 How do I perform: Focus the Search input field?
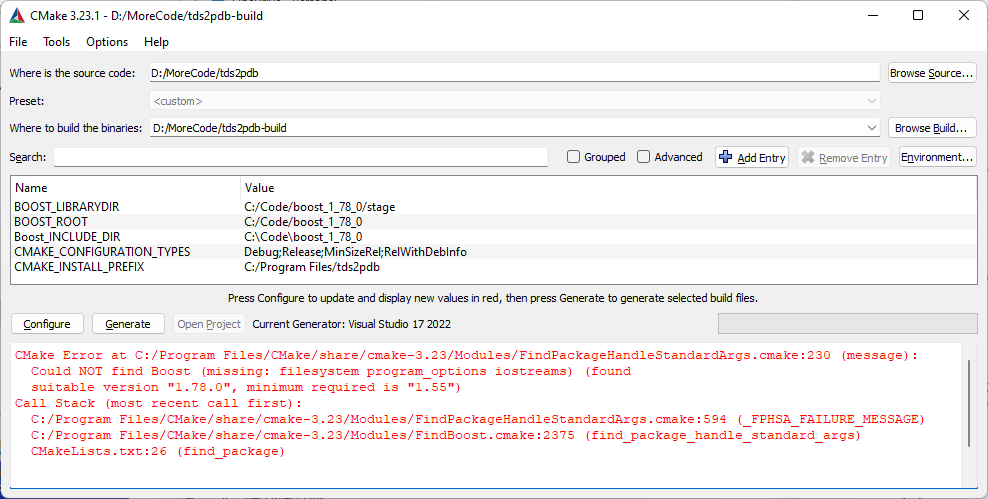301,158
